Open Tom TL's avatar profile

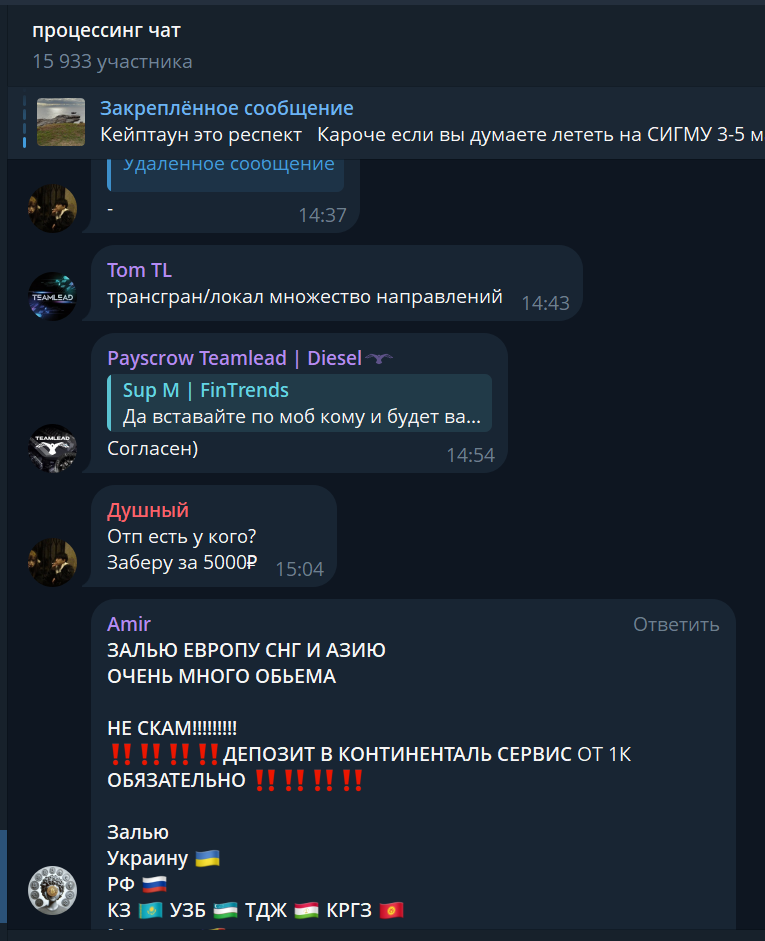pos(53,296)
